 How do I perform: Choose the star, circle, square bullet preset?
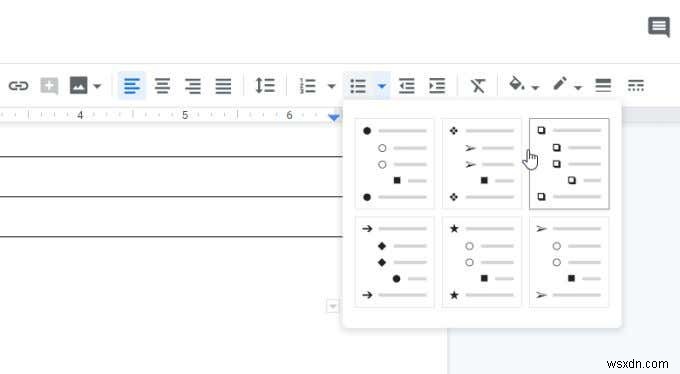pos(482,262)
